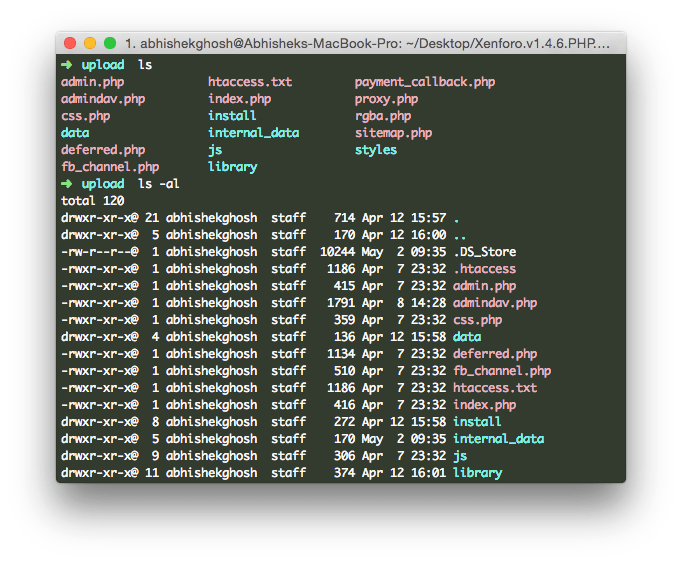Click 'fb_channel.php' in the long listing
Image resolution: width=682 pixels, height=563 pixels.
point(502,371)
